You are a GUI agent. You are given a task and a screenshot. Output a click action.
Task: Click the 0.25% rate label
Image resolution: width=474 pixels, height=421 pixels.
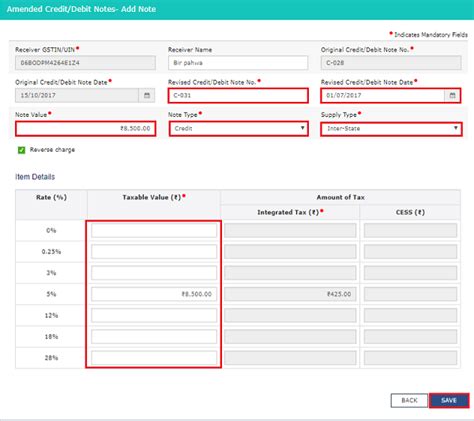tap(51, 252)
